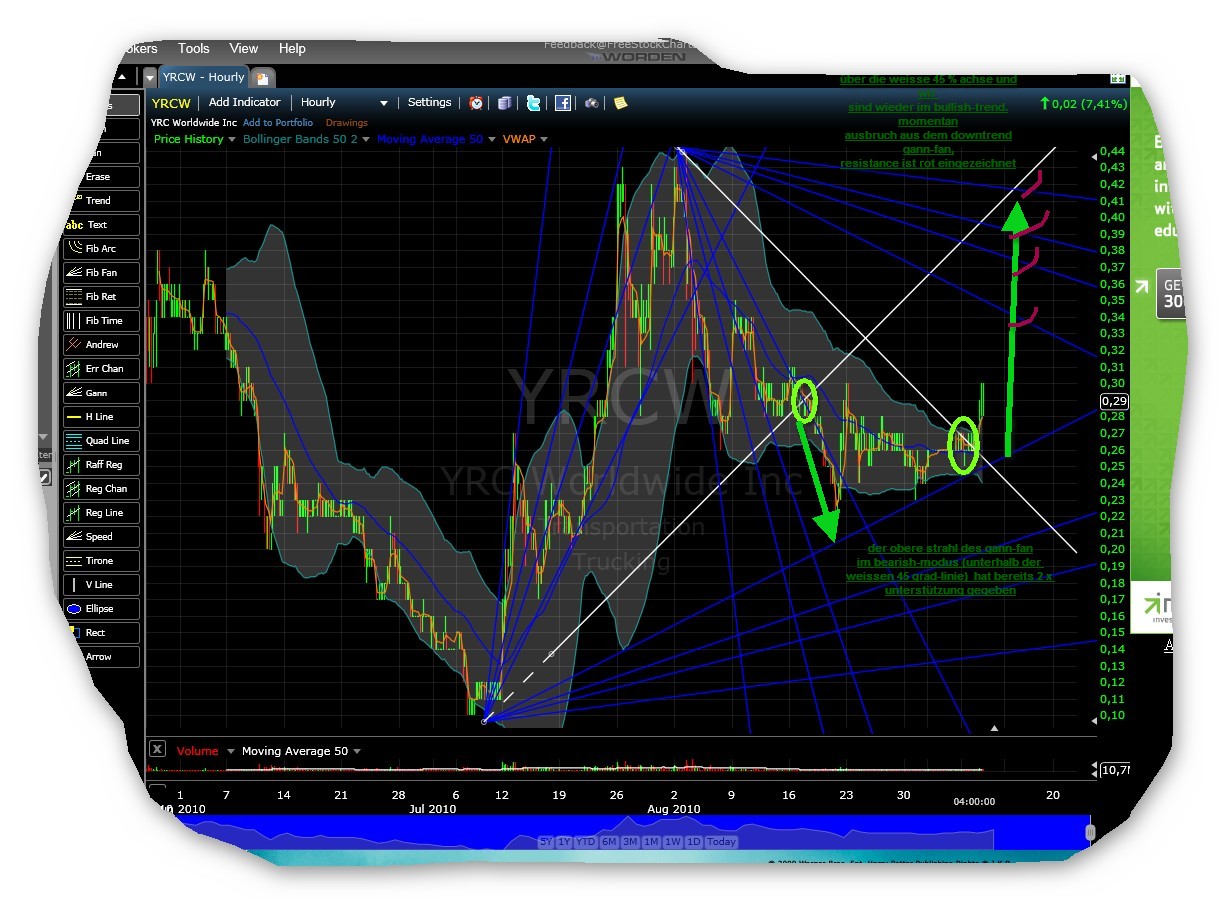Select the Text annotation tool
Viewport: 1226px width, 904px height.
coord(100,224)
